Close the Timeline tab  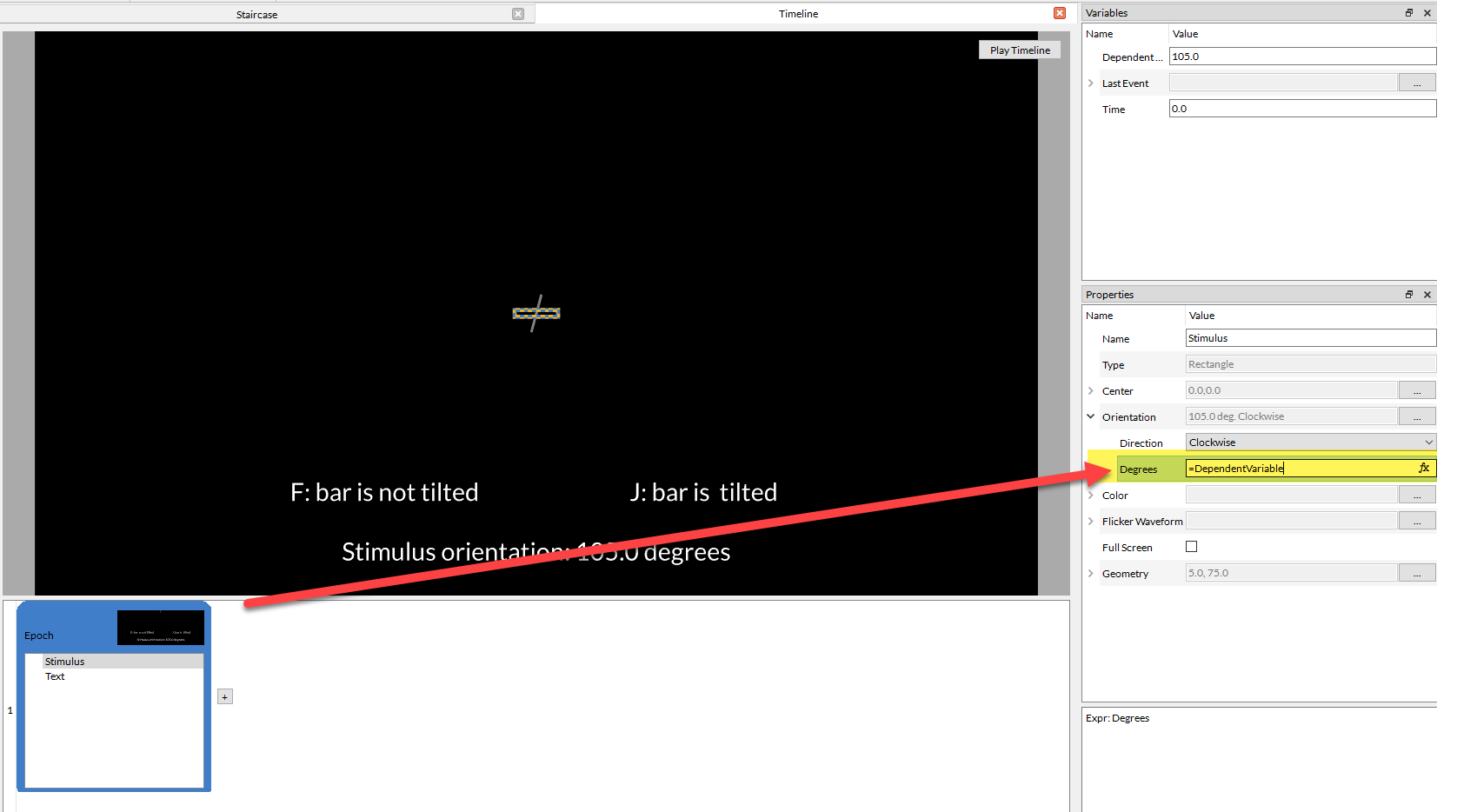tap(1059, 13)
